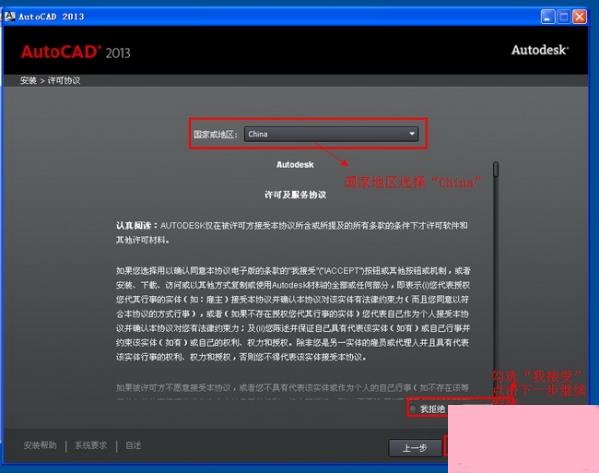
Task: Minimize the AutoCAD 2013 installer window
Action: (547, 17)
